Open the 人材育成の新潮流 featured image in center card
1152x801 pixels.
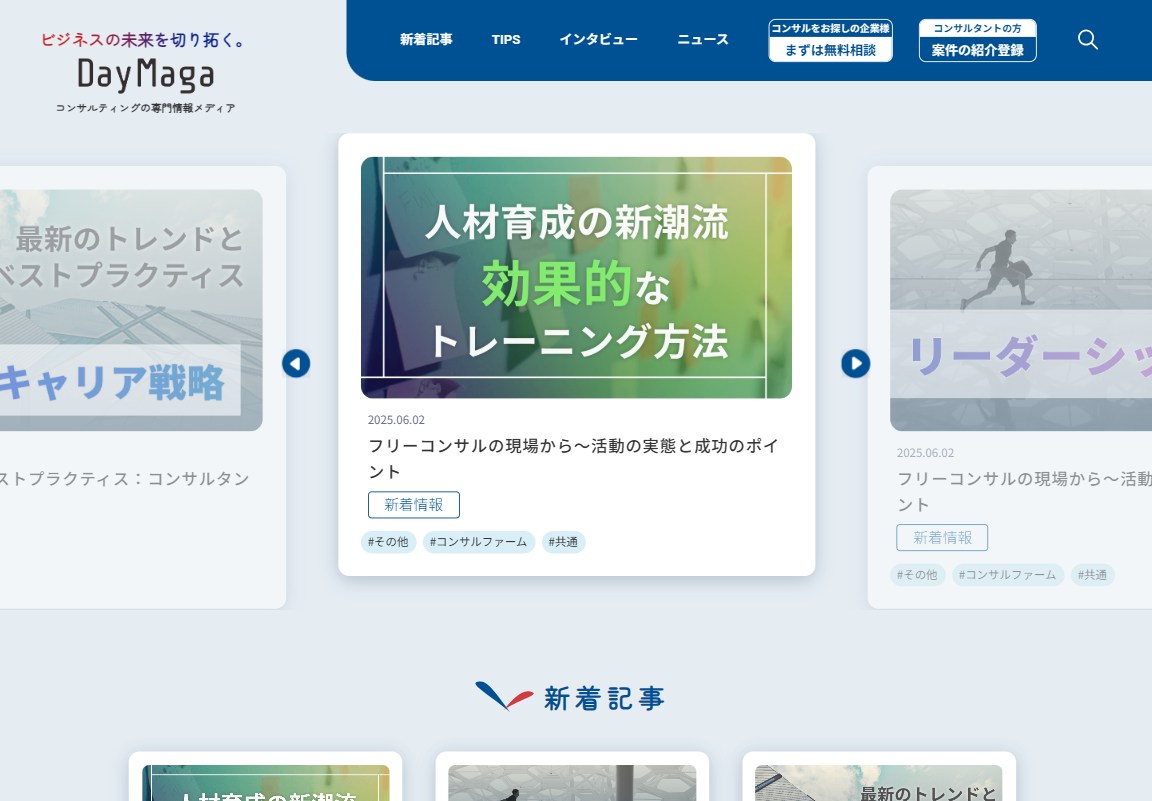pos(576,278)
